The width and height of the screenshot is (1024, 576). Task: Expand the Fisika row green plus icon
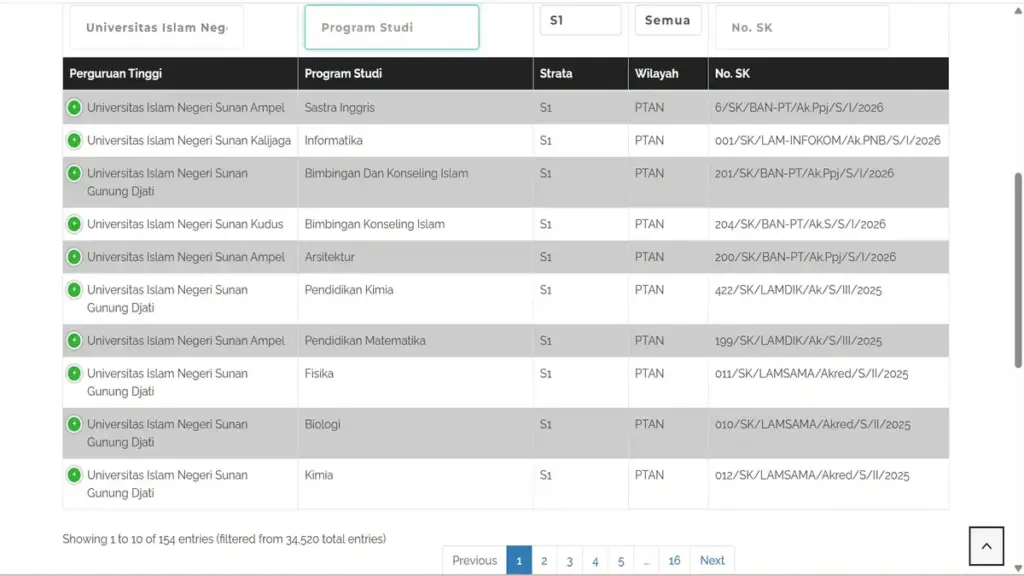pos(74,374)
